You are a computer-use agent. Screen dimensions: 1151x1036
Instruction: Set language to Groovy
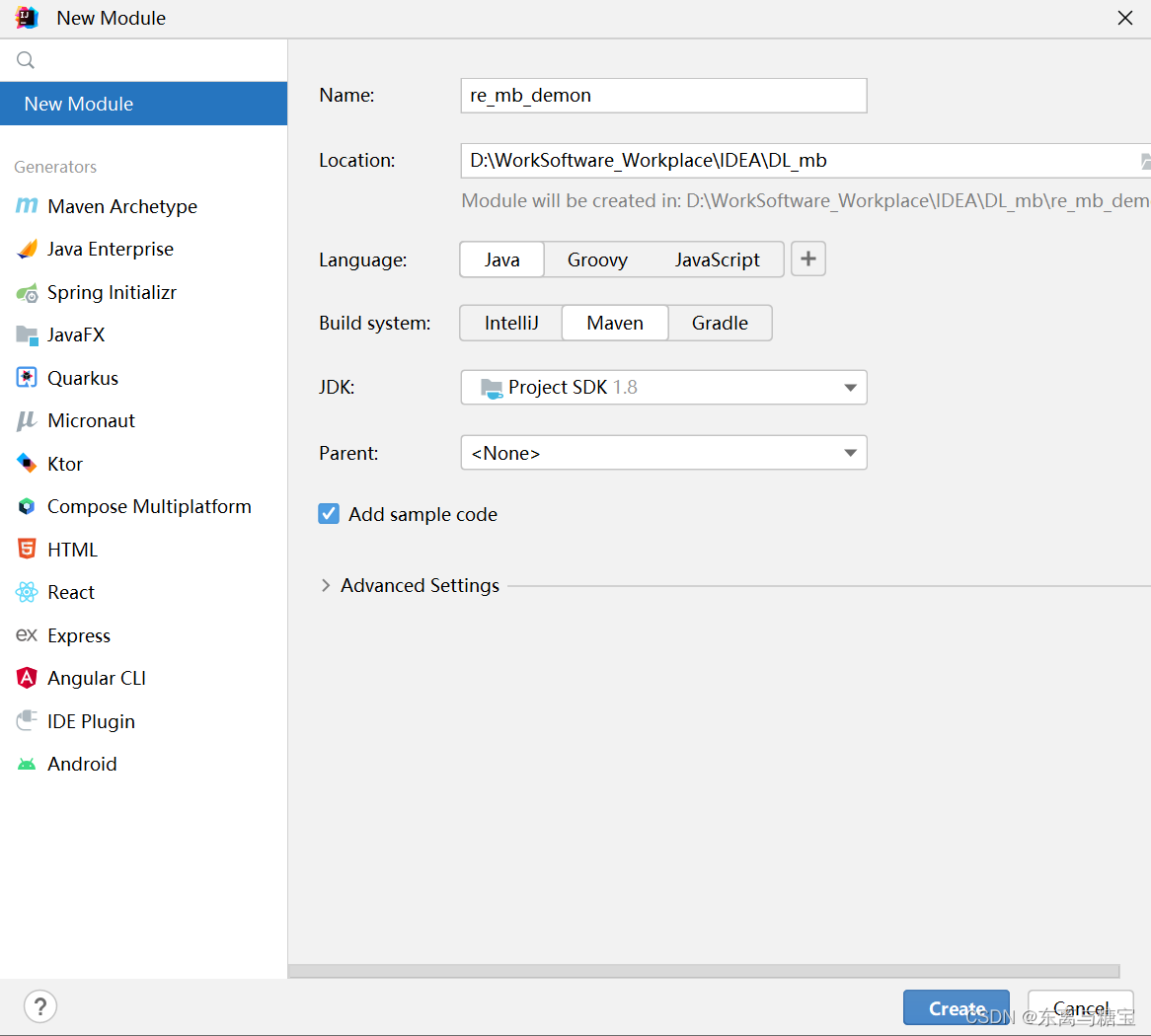point(597,259)
